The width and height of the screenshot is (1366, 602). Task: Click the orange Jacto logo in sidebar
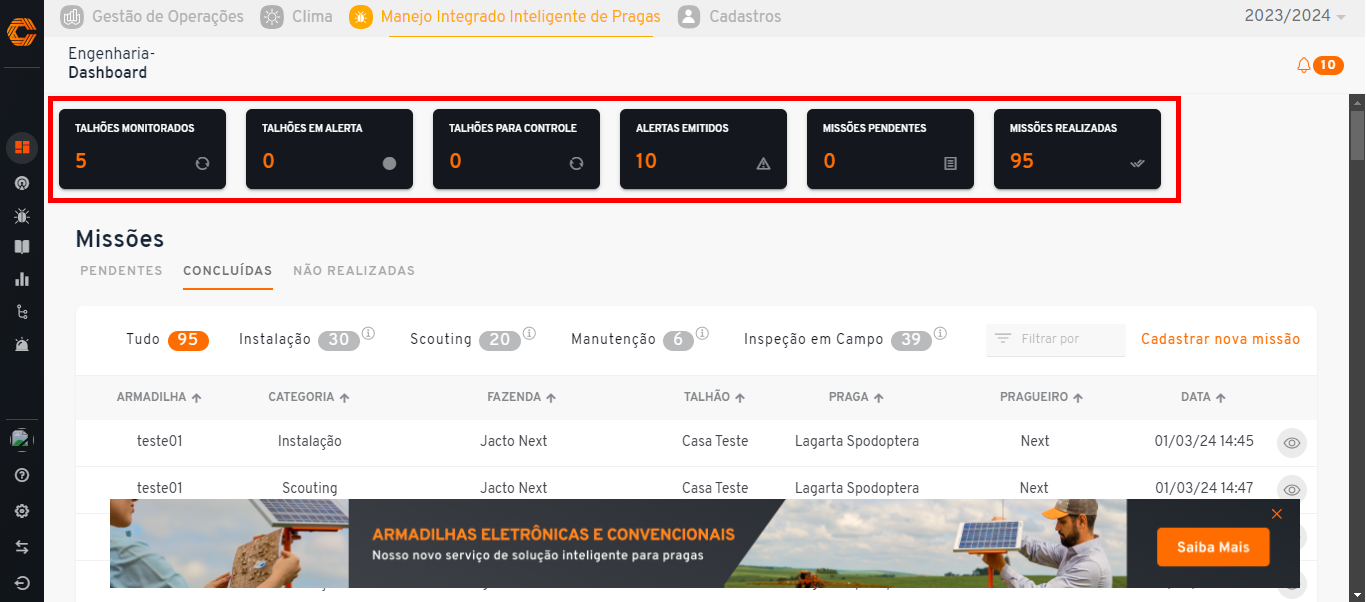click(21, 33)
